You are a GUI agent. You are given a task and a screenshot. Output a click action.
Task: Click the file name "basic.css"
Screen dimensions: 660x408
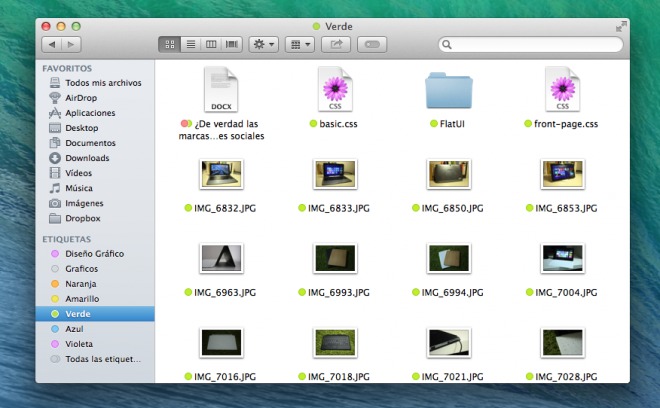338,124
